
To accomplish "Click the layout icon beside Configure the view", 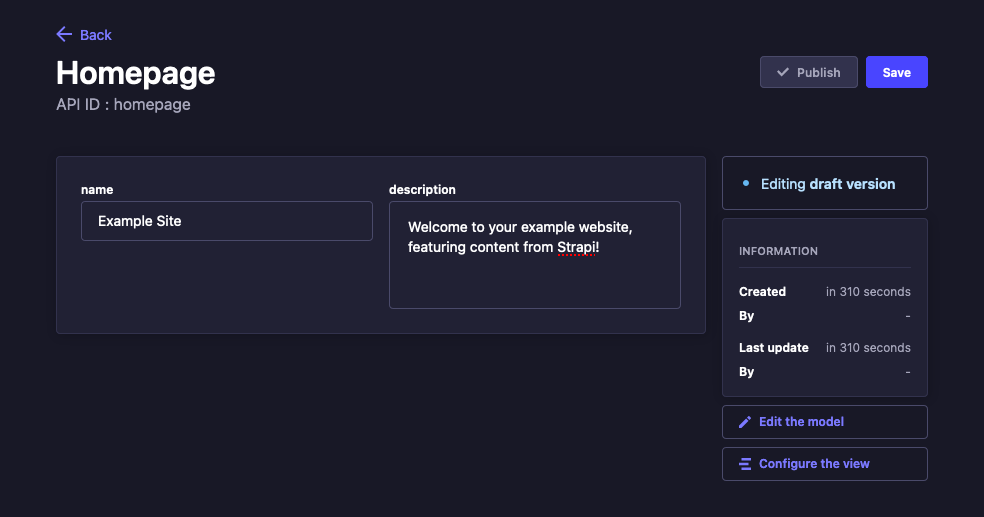I will [745, 464].
